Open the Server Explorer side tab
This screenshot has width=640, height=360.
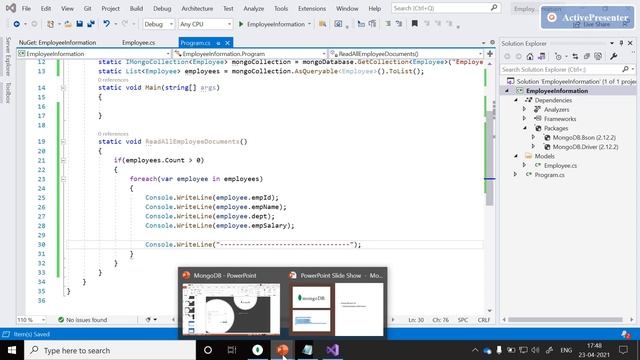click(8, 56)
